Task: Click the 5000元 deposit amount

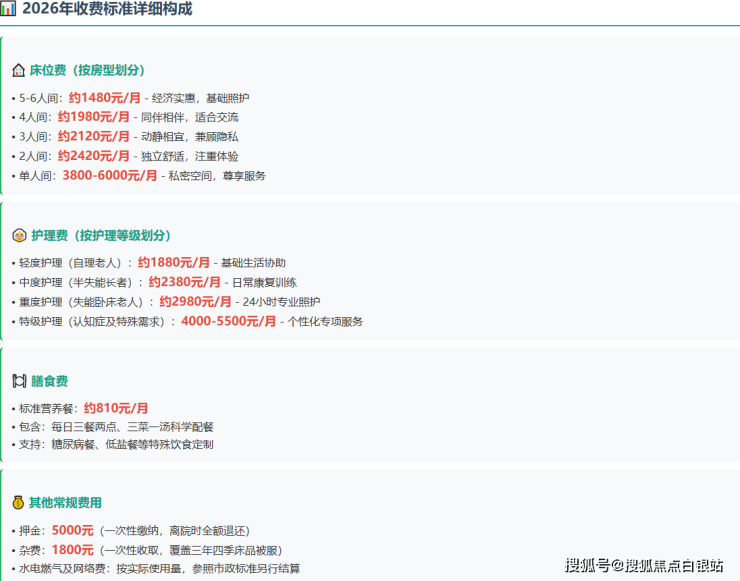Action: 73,530
